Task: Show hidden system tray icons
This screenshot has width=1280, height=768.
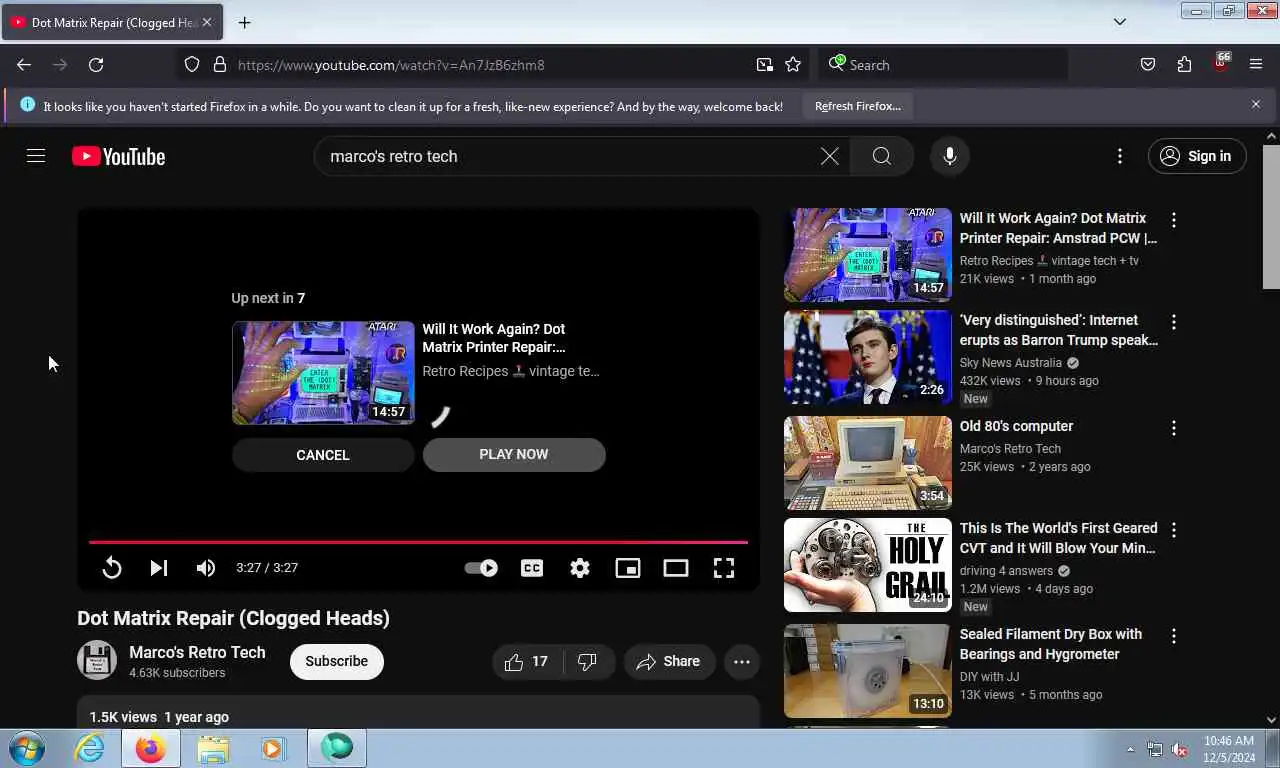Action: point(1131,749)
